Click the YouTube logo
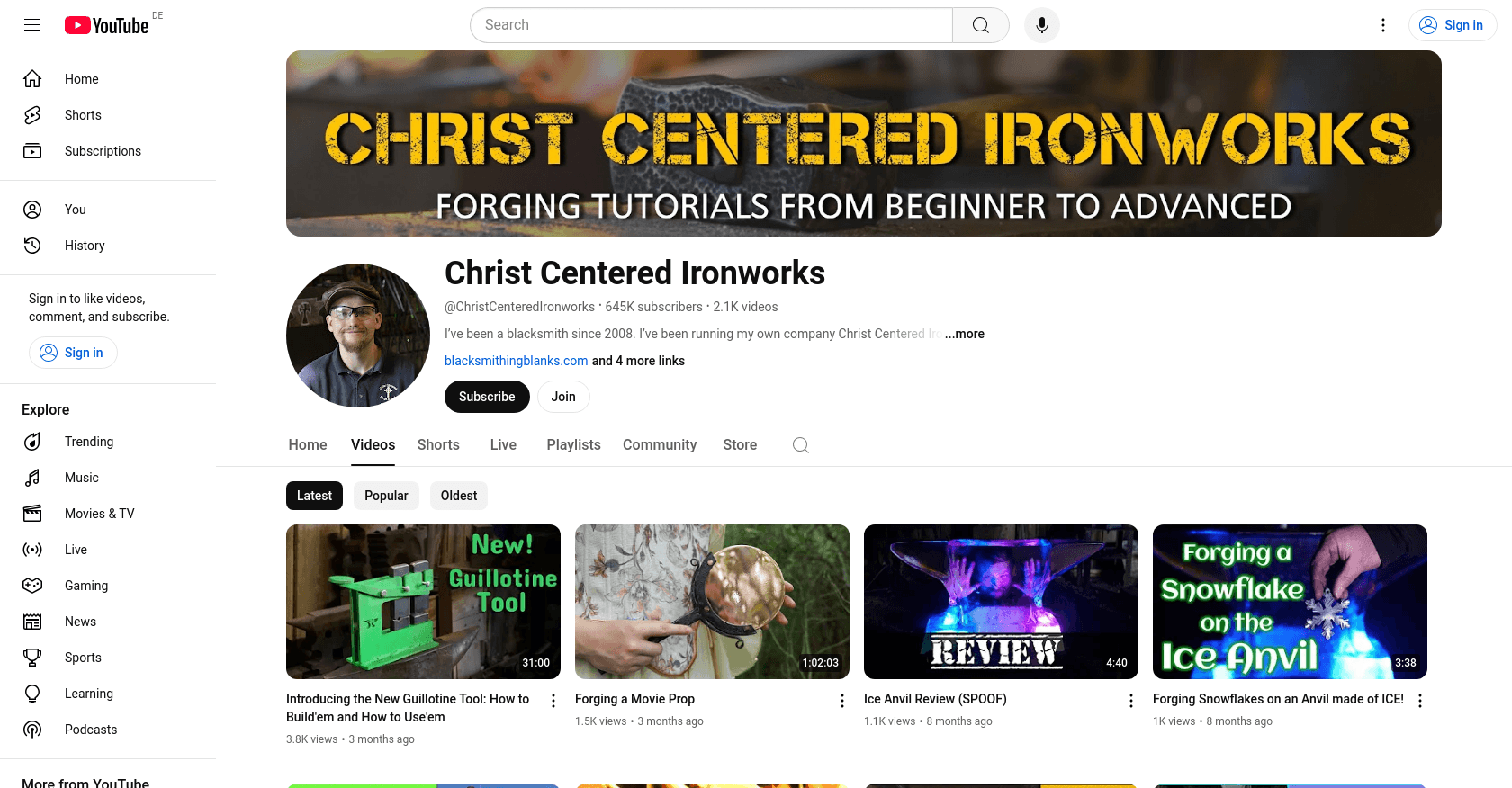1512x788 pixels. point(106,25)
